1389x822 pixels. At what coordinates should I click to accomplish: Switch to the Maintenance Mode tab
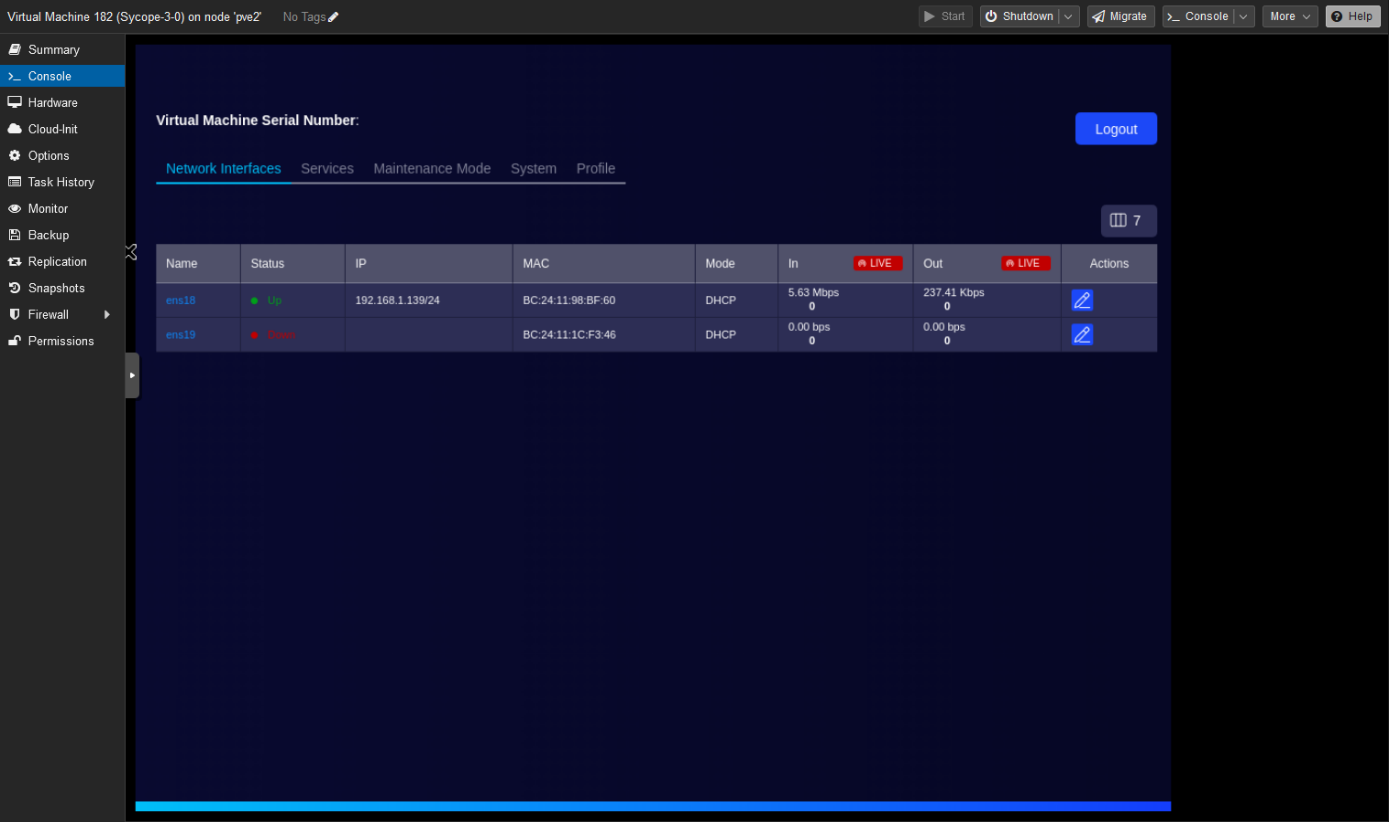(432, 169)
